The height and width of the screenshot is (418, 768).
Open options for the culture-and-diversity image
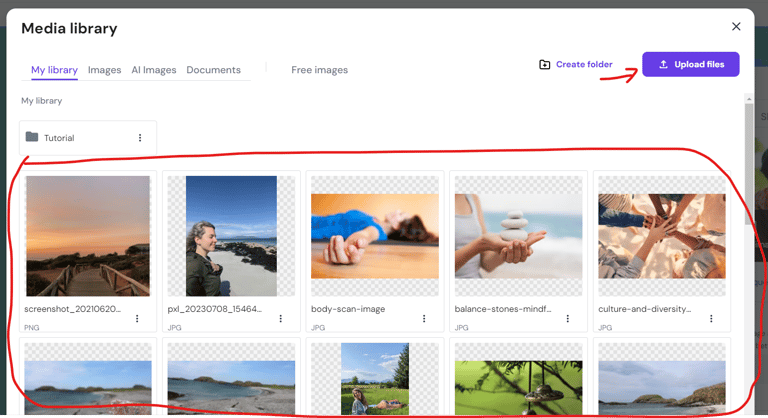(711, 319)
